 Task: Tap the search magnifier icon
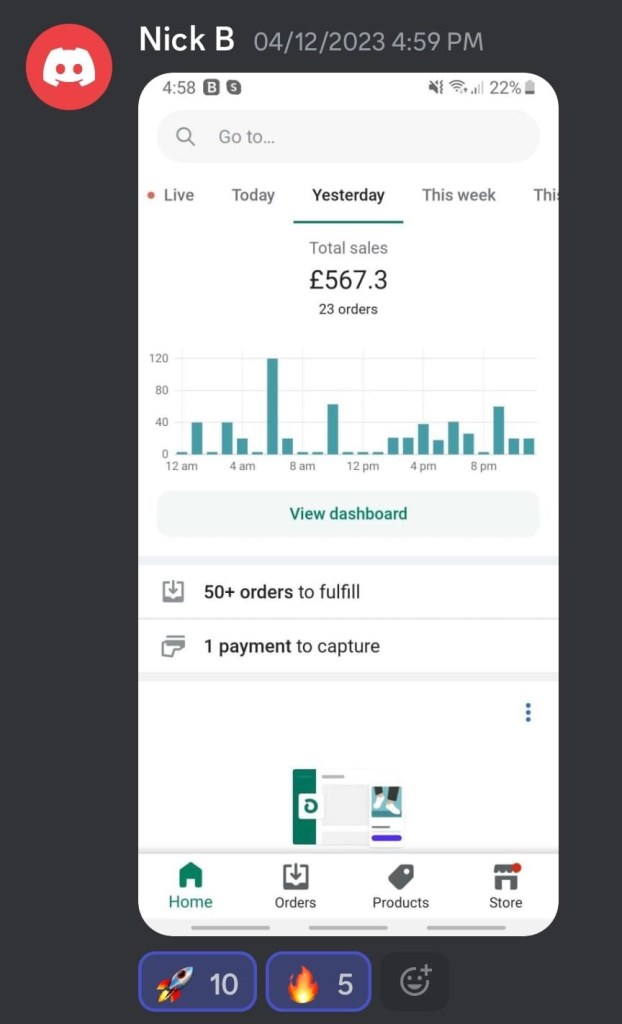(x=185, y=137)
